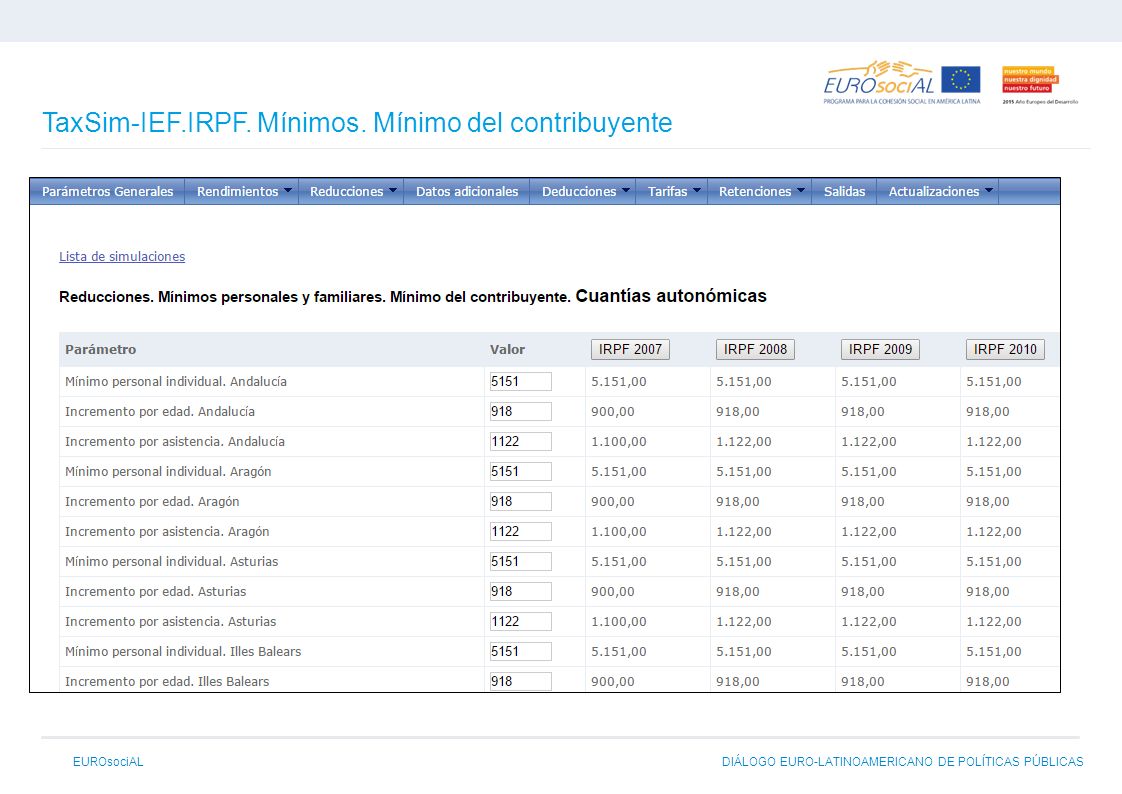The height and width of the screenshot is (794, 1122).
Task: Click the row label Incremento por asistencia. Asturias
Action: pyautogui.click(x=170, y=622)
